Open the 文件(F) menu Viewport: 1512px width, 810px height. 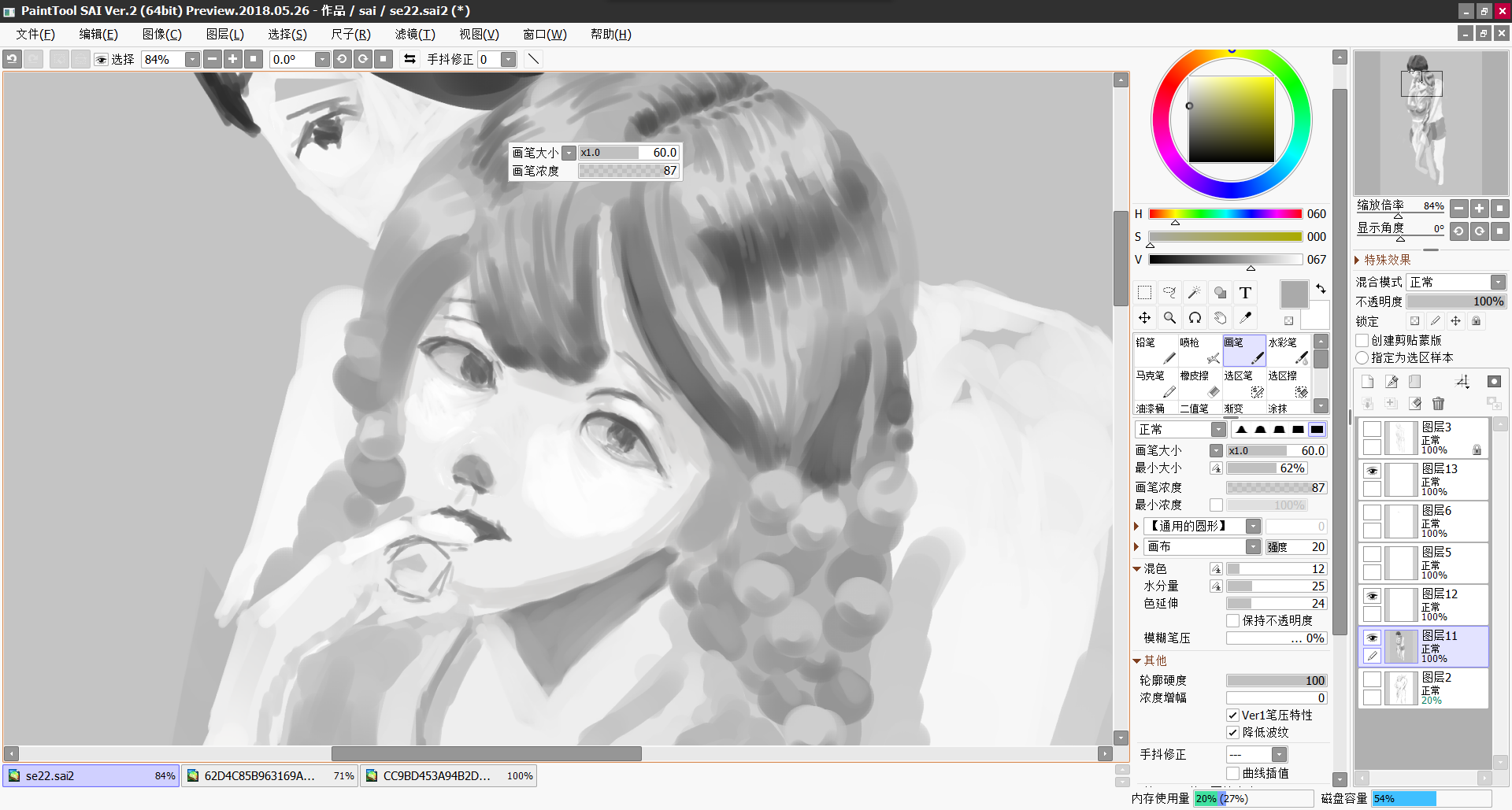pos(35,34)
